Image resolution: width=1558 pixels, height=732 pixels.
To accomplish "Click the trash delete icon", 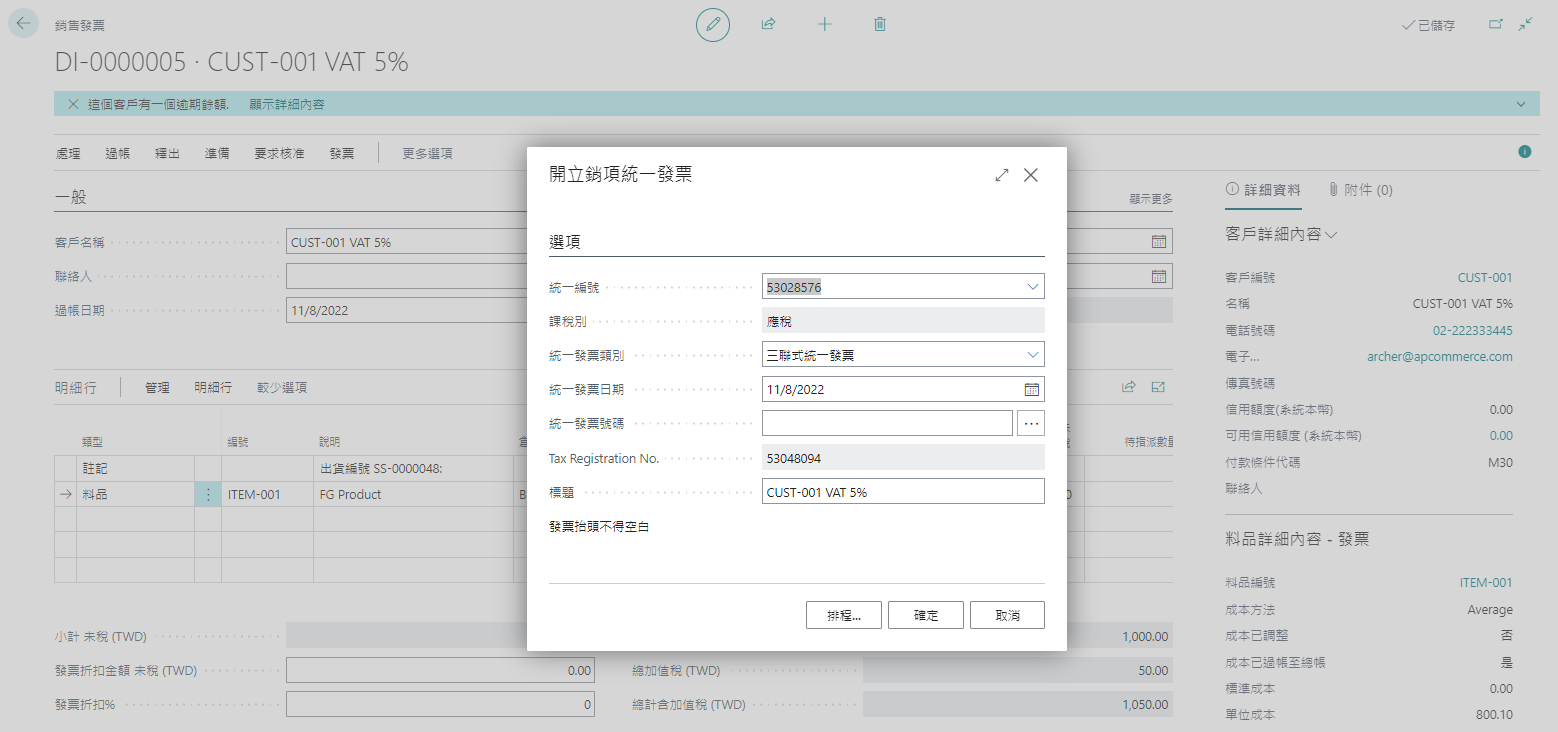I will pos(880,24).
